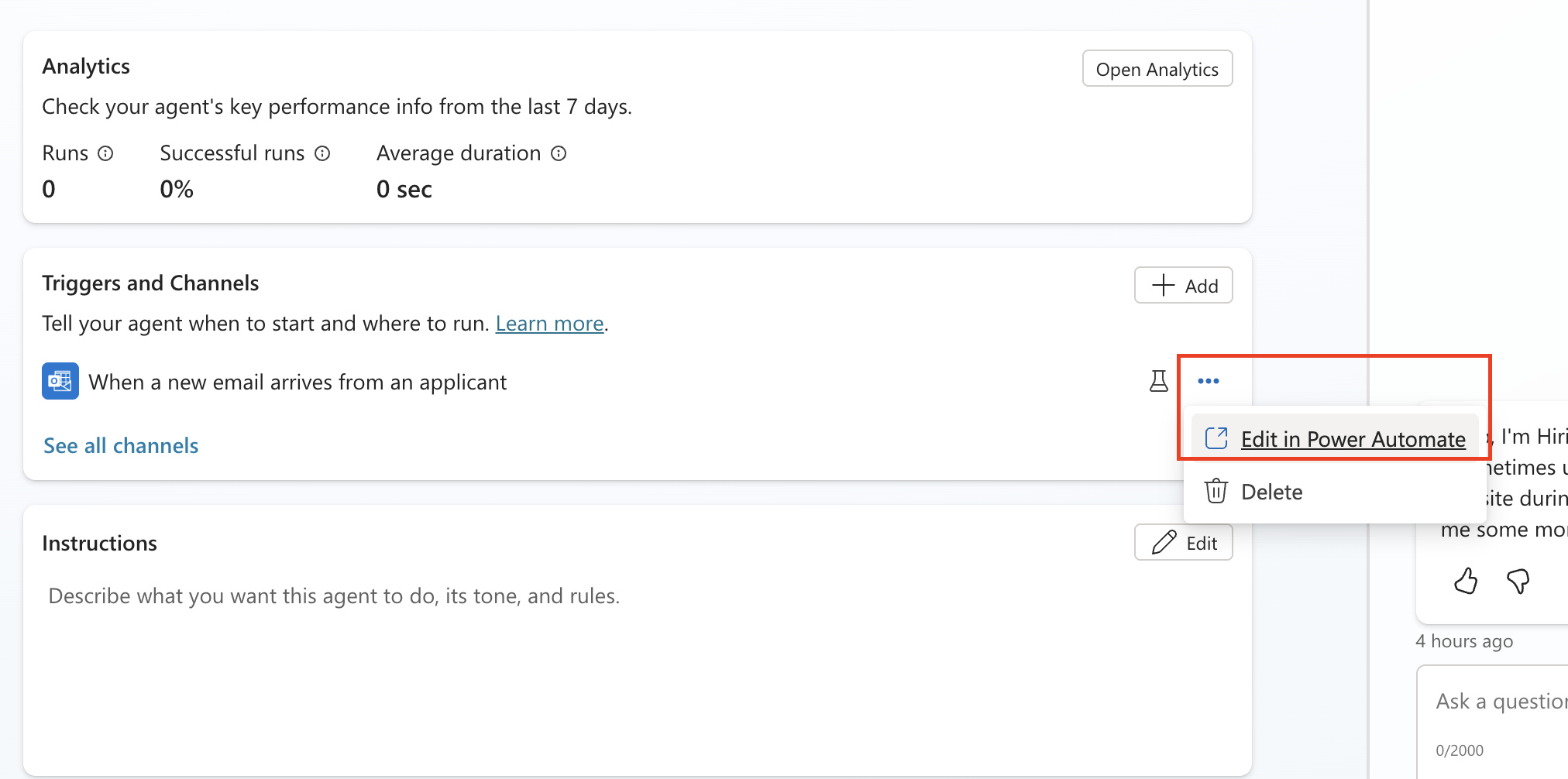The height and width of the screenshot is (779, 1568).
Task: Click into the Instructions description text area
Action: pos(333,596)
